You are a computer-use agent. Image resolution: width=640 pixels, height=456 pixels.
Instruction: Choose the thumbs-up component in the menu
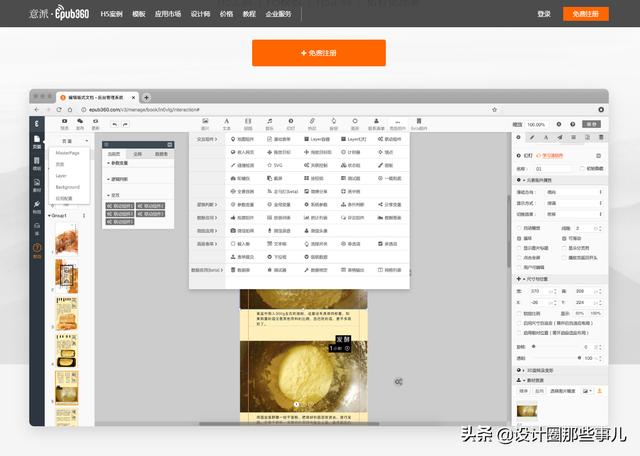[x=242, y=218]
